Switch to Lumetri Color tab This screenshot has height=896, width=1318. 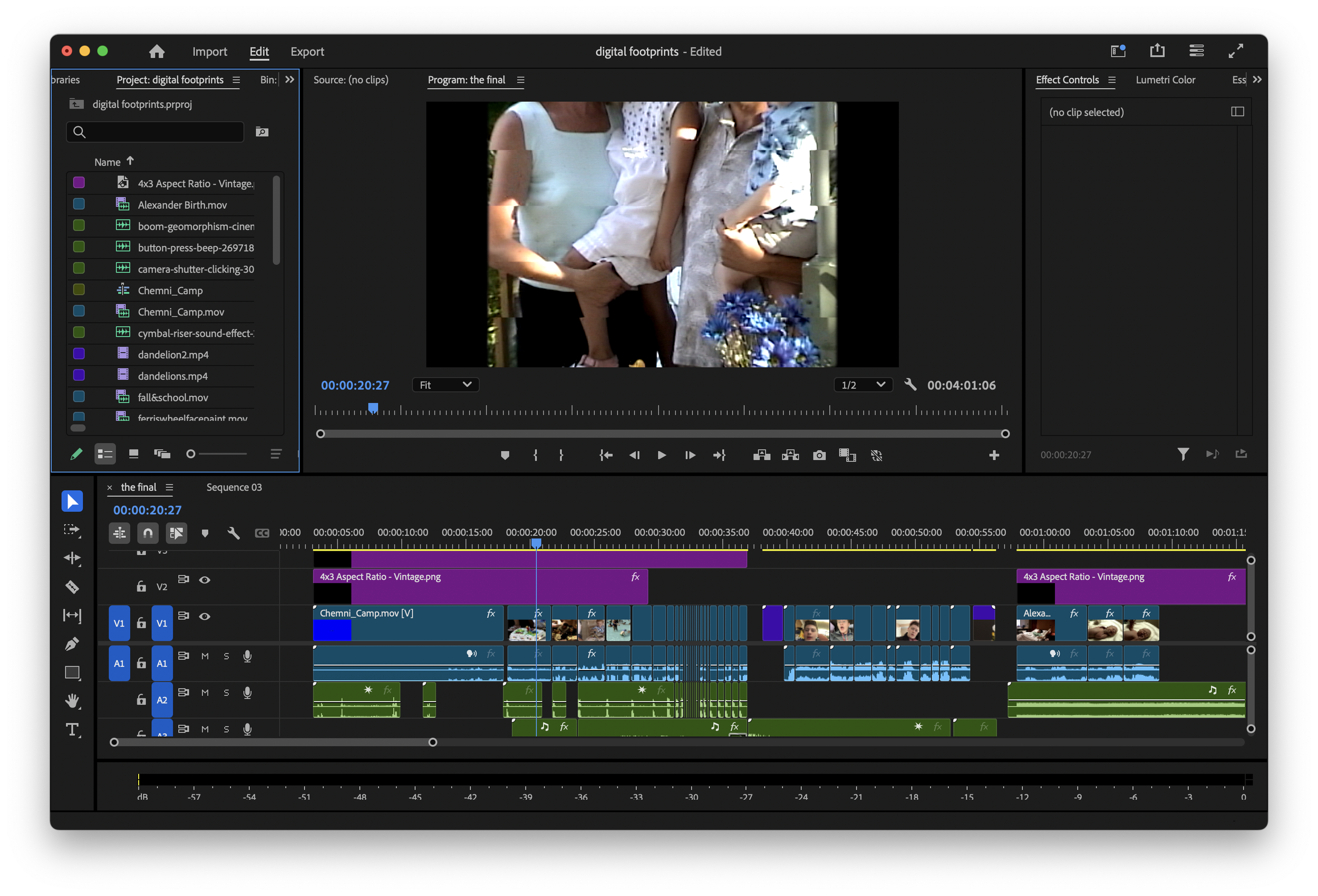pyautogui.click(x=1165, y=80)
